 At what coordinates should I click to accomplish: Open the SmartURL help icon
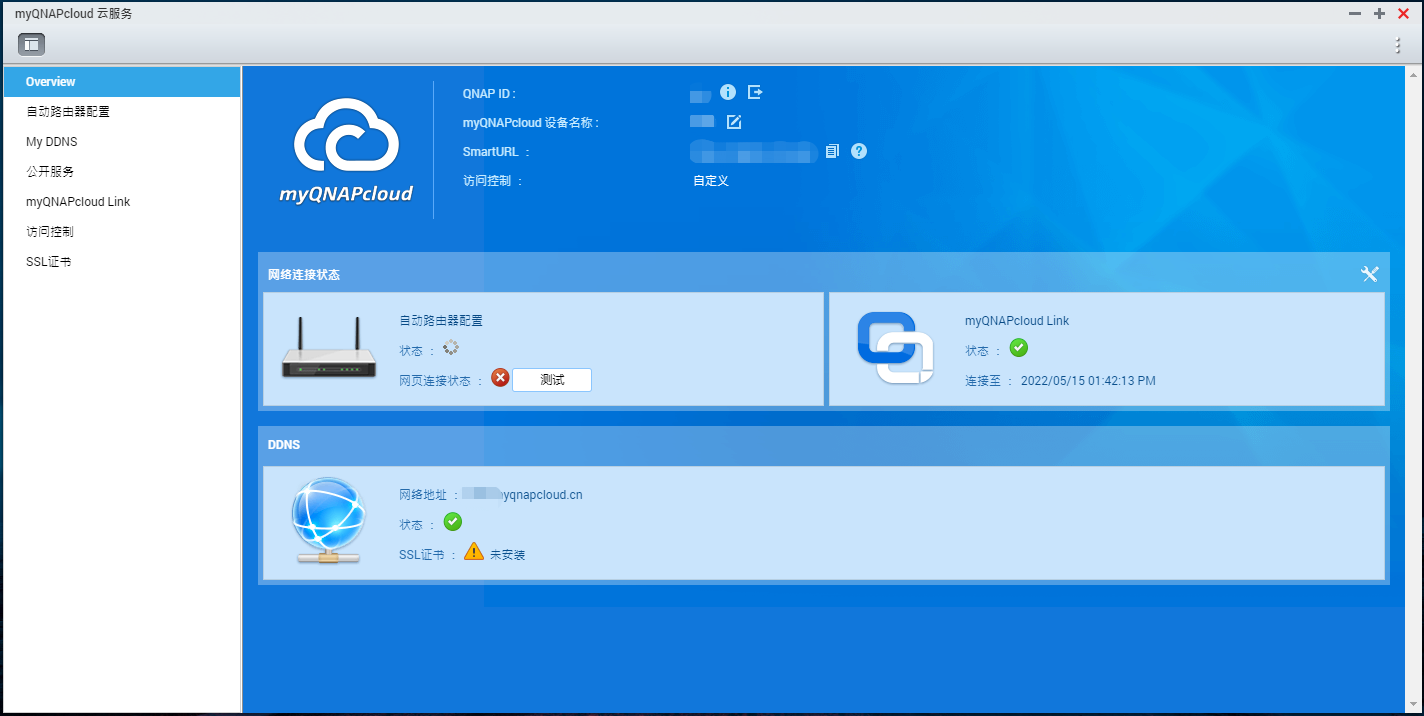point(859,151)
